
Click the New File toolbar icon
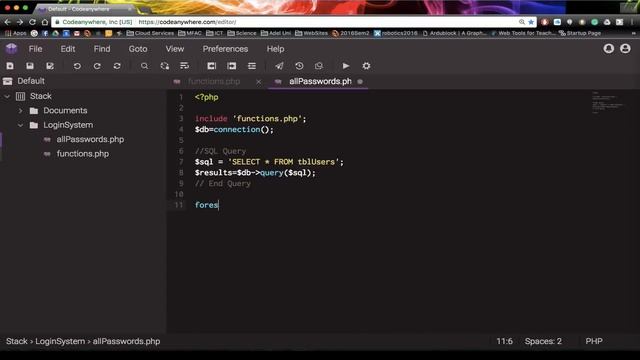point(10,66)
